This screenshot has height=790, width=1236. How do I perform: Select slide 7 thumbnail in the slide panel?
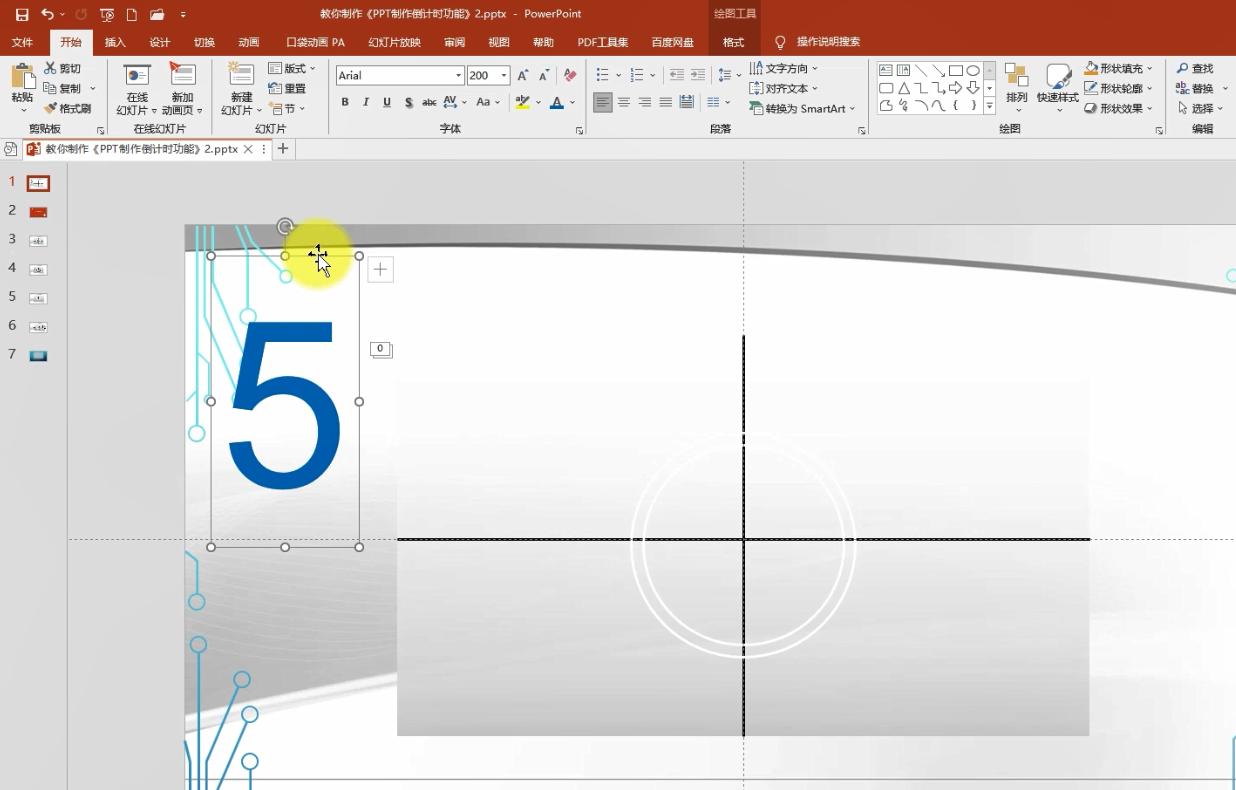tap(38, 355)
